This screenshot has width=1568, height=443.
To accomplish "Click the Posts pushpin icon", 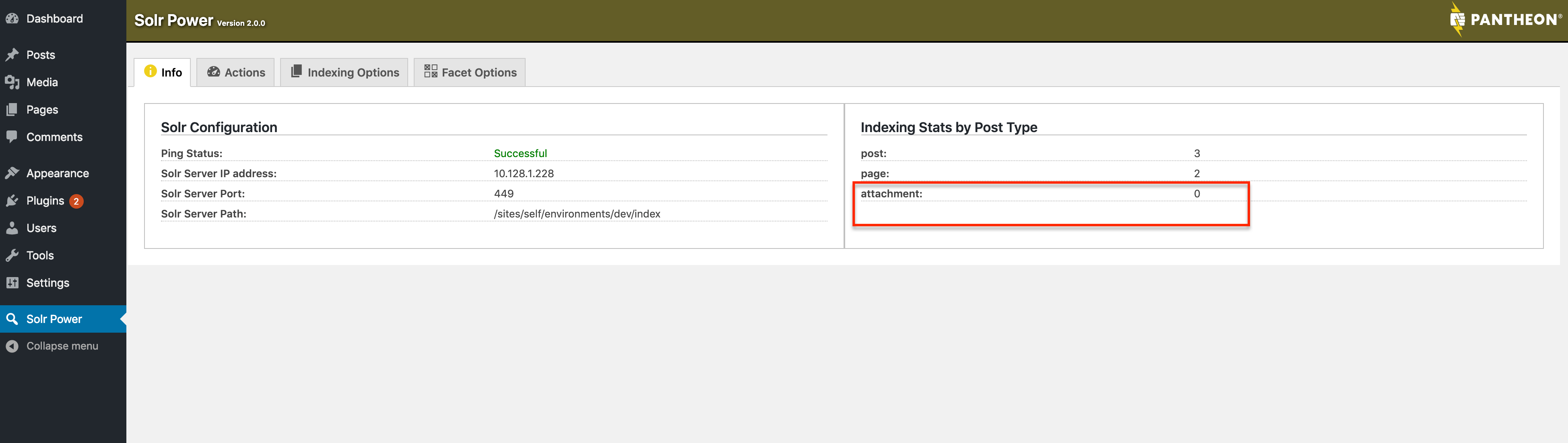I will 12,55.
